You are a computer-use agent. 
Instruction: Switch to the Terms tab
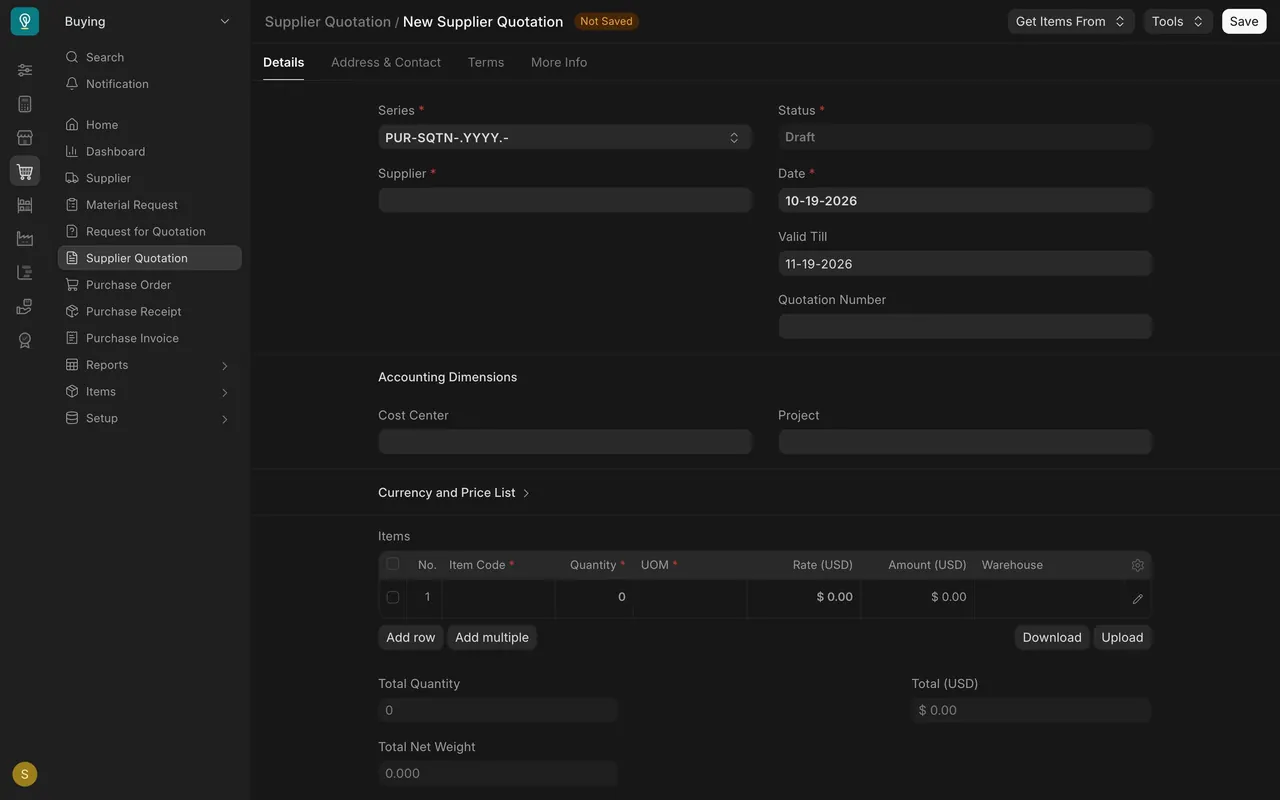486,62
